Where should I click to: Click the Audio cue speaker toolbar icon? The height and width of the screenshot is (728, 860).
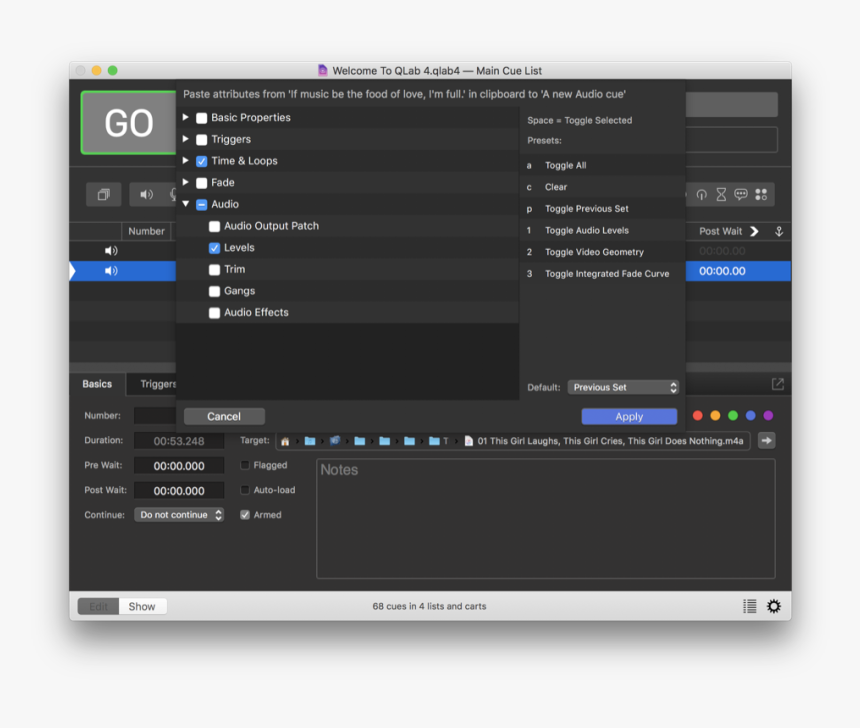click(x=146, y=195)
